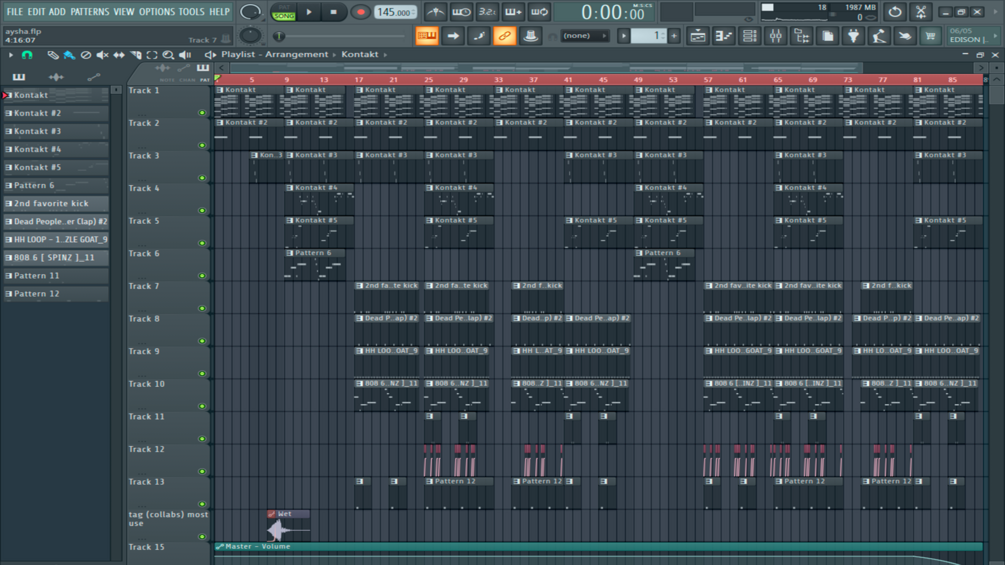Viewport: 1005px width, 565px height.
Task: Toggle step editing arrow icon
Action: point(453,36)
